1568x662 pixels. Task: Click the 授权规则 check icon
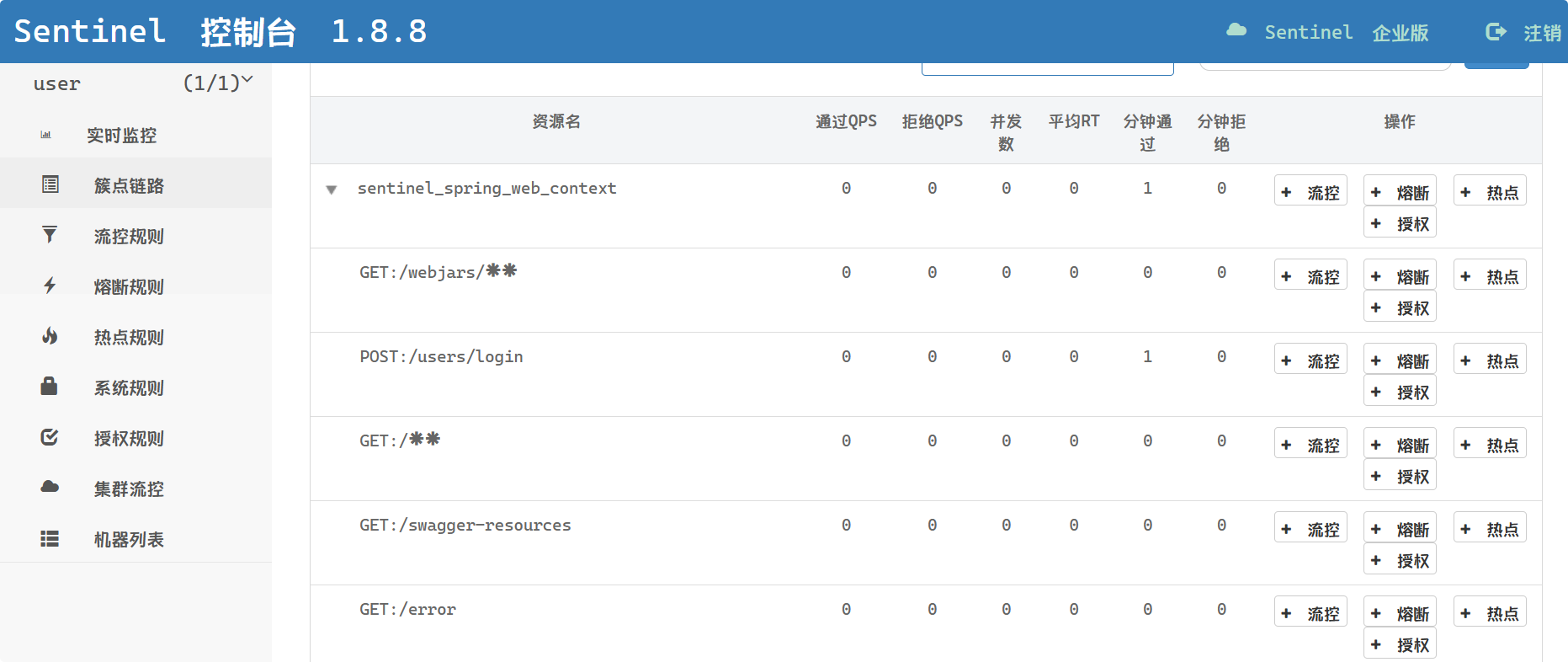tap(50, 437)
